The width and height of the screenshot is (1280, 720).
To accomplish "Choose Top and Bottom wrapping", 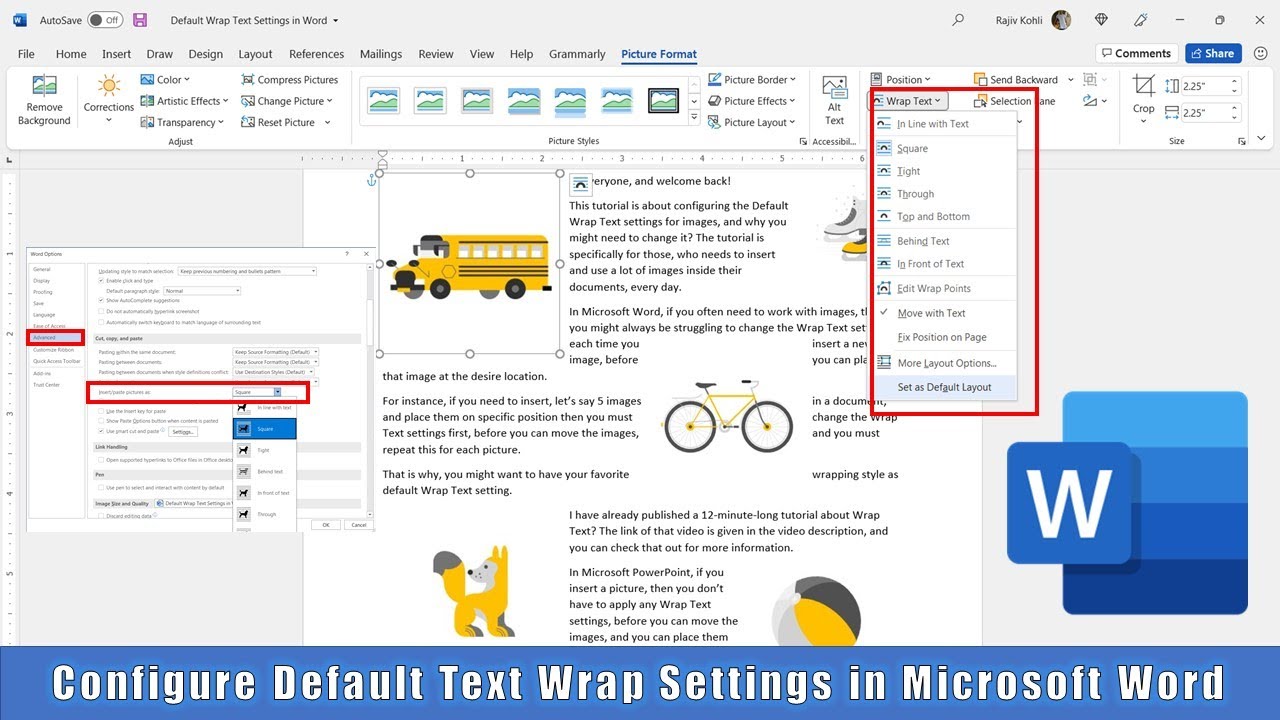I will (x=945, y=216).
